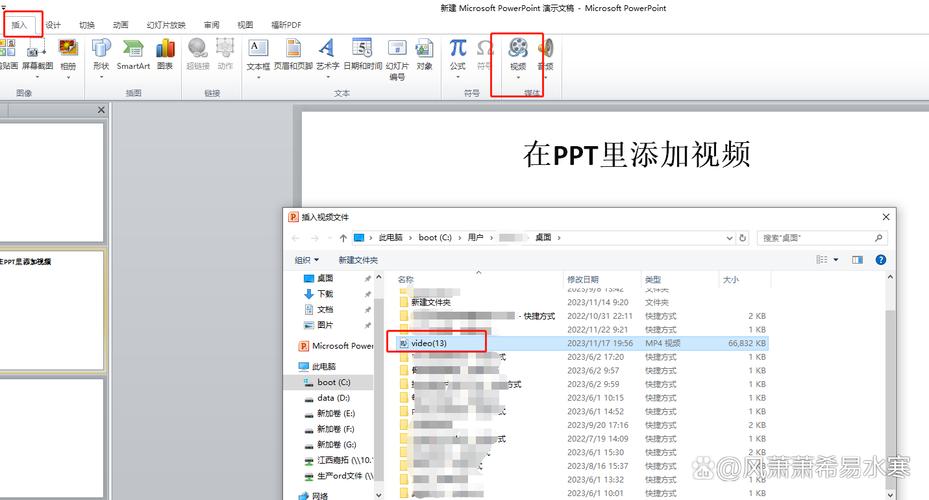Sort files by 大小 column header

coord(731,279)
